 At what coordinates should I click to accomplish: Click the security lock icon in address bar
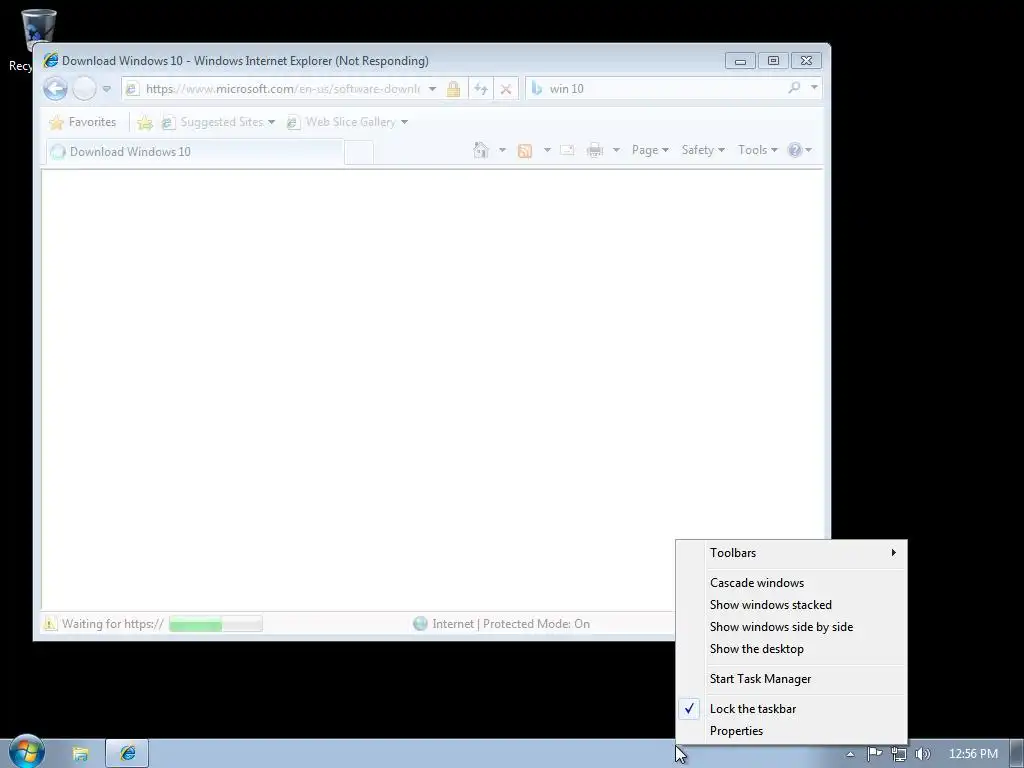tap(453, 89)
